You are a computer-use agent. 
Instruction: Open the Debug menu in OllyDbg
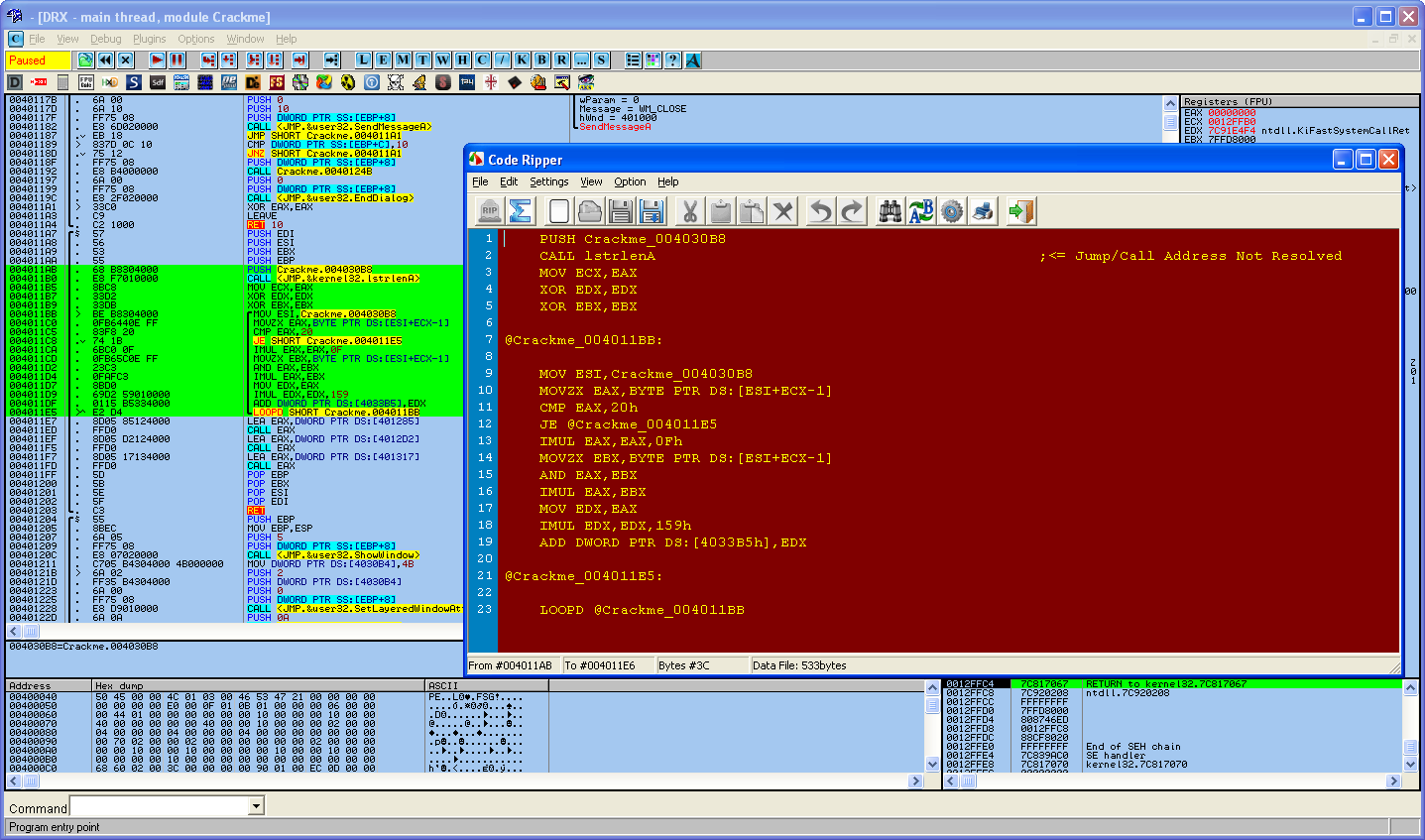[105, 39]
